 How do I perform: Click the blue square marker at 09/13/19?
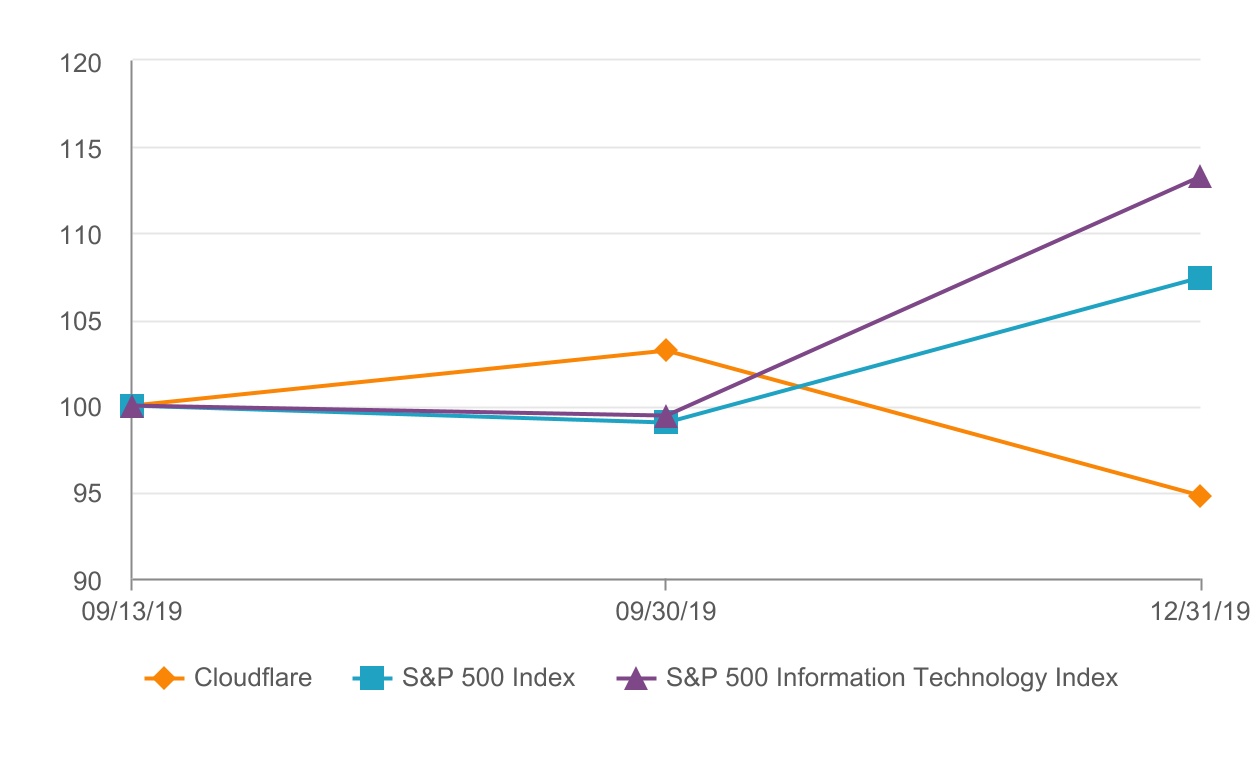(132, 405)
